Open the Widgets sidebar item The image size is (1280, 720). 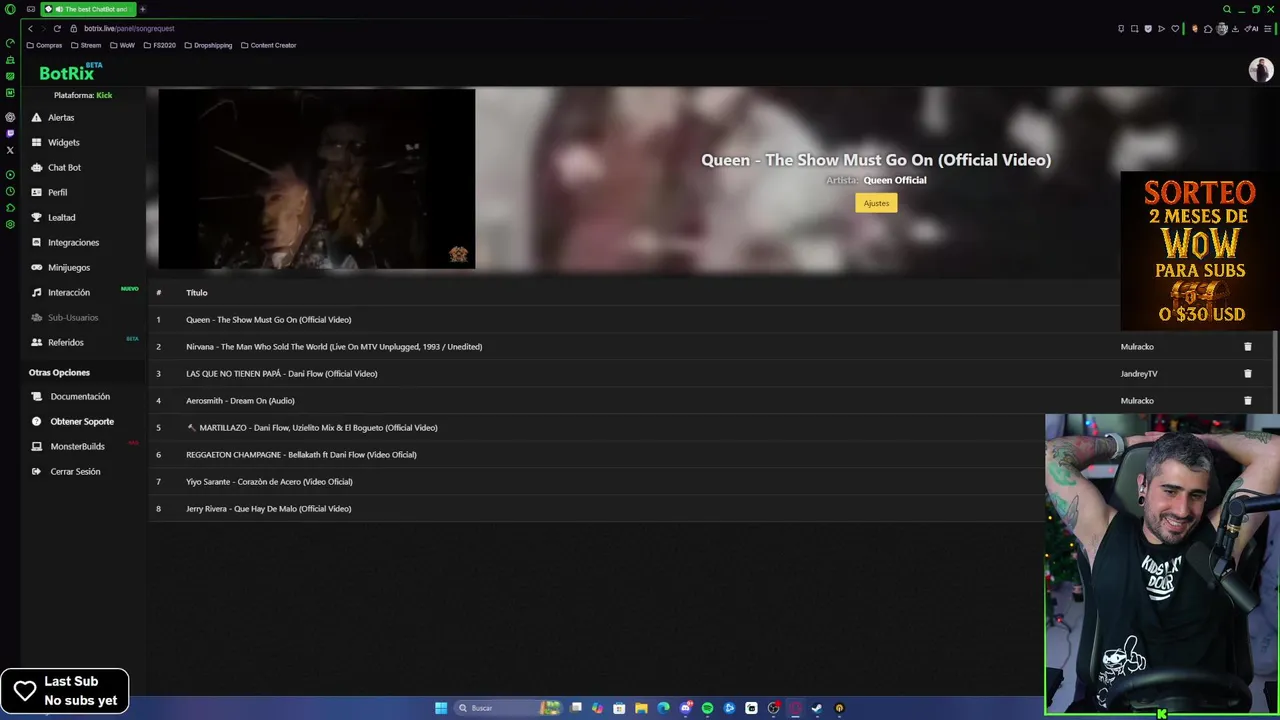pyautogui.click(x=63, y=142)
